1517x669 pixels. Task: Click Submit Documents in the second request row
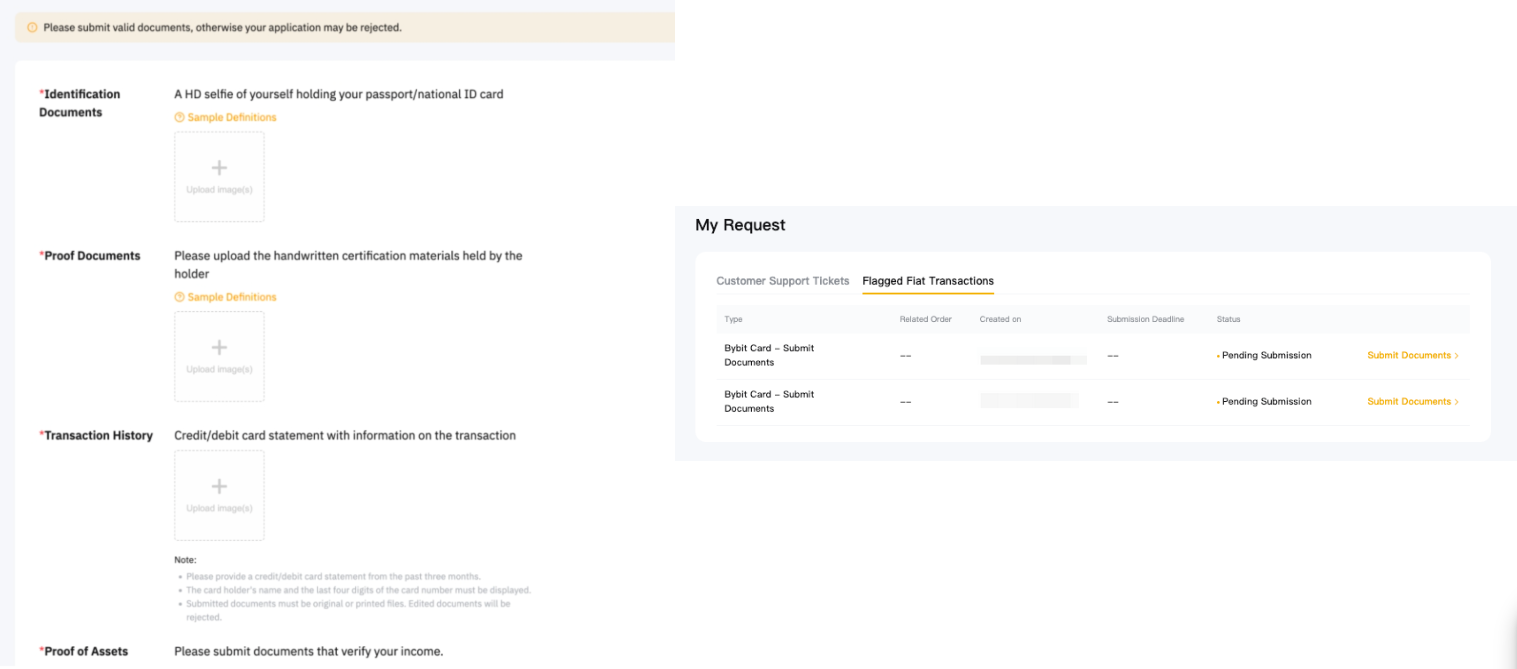1408,402
